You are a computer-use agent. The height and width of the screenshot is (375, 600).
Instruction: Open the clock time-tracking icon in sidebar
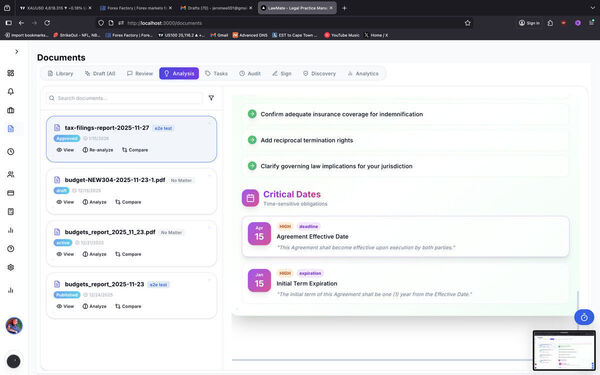point(11,152)
